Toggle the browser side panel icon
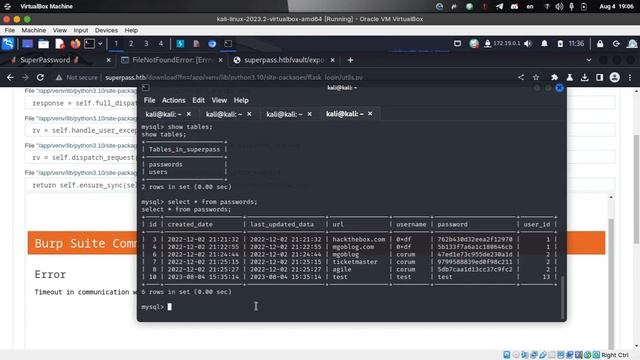Image resolution: width=640 pixels, height=360 pixels. [599, 77]
